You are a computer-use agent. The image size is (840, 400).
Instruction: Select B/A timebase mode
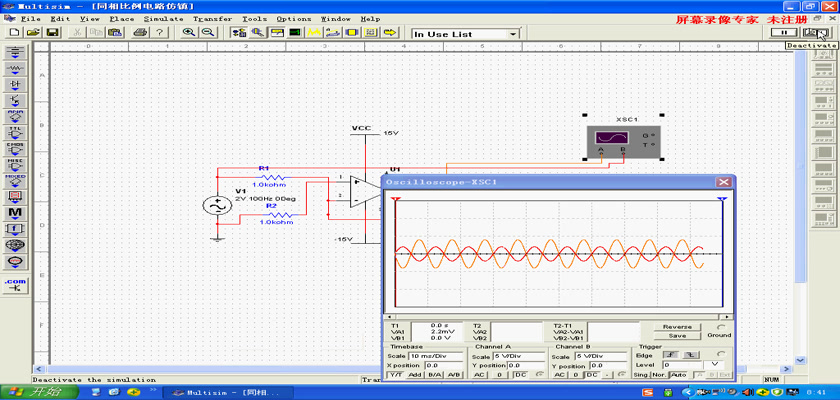click(434, 375)
